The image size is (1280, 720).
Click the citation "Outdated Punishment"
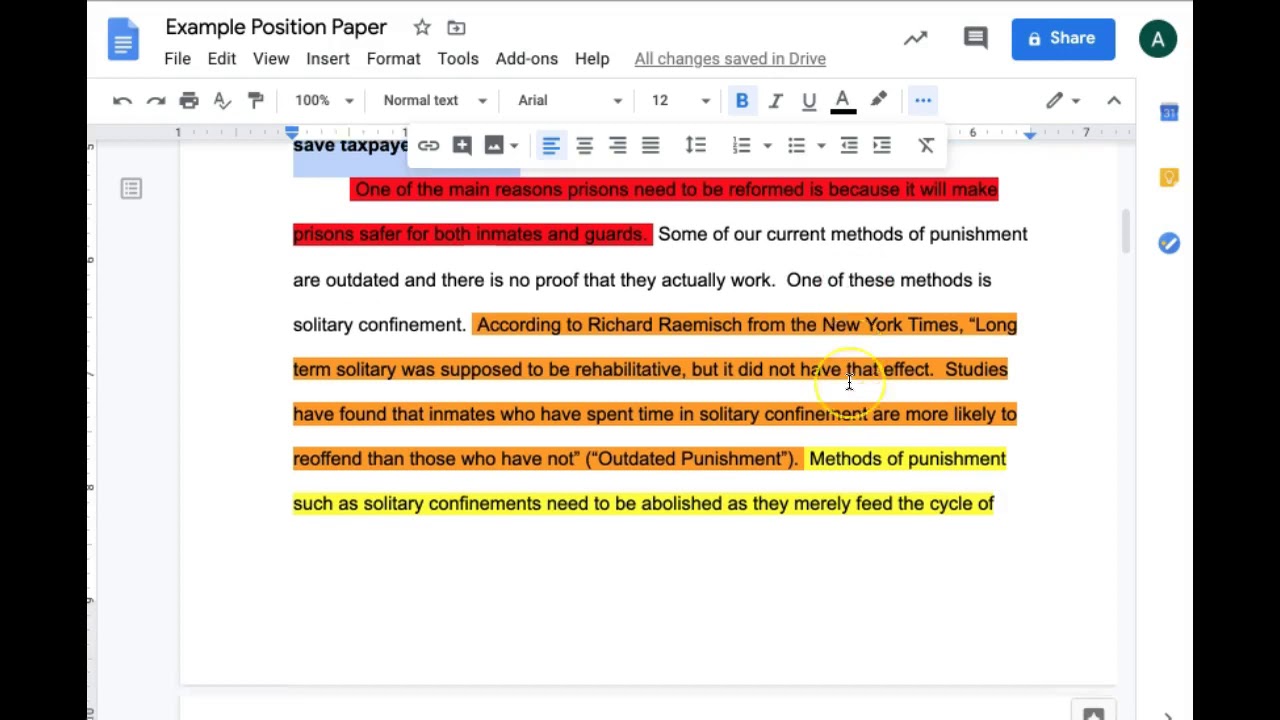point(689,459)
